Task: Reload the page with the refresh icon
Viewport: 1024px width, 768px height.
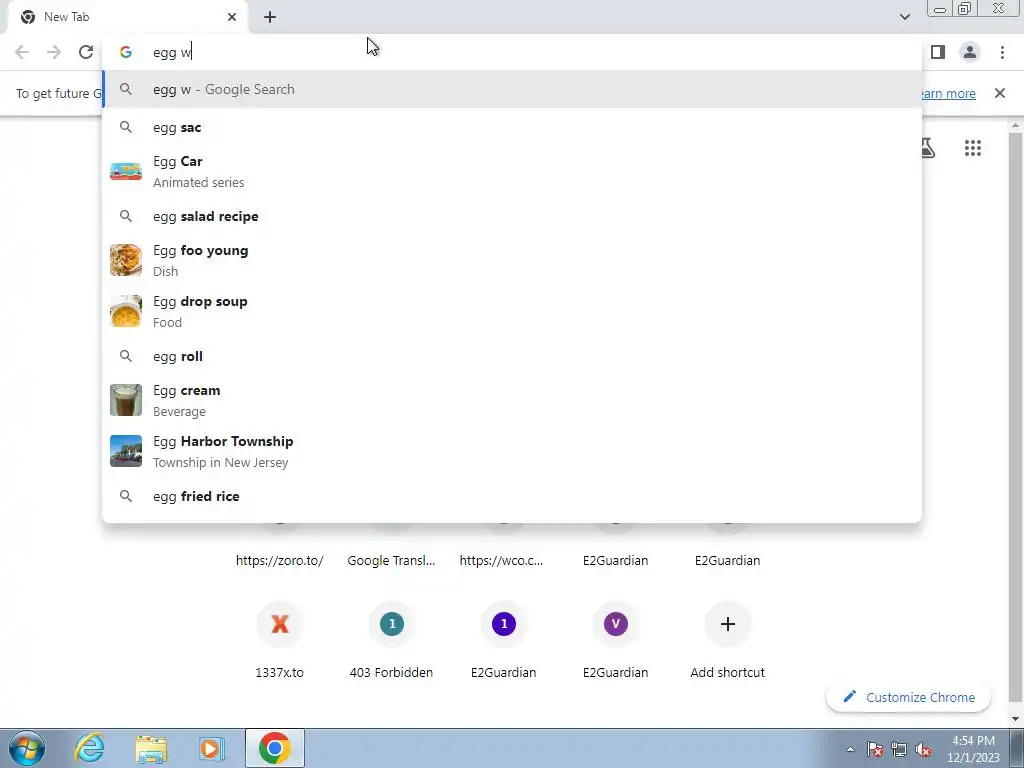Action: (86, 52)
